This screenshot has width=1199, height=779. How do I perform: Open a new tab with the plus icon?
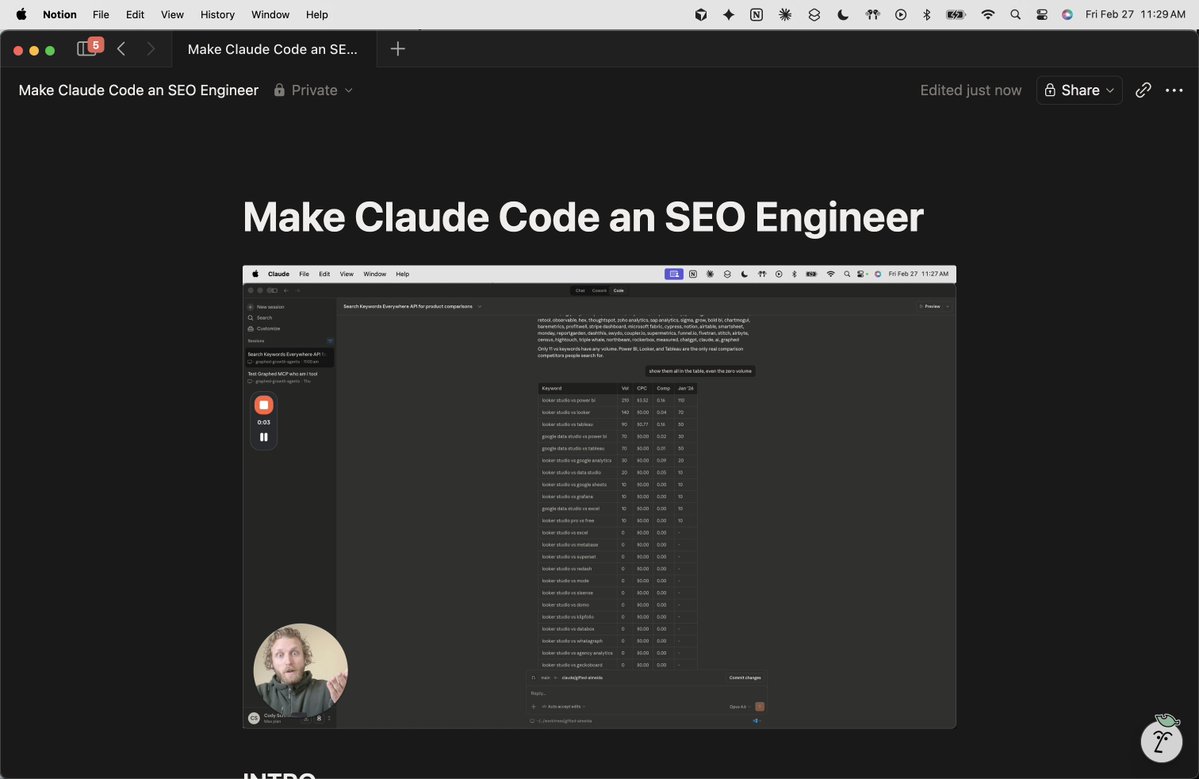click(397, 48)
